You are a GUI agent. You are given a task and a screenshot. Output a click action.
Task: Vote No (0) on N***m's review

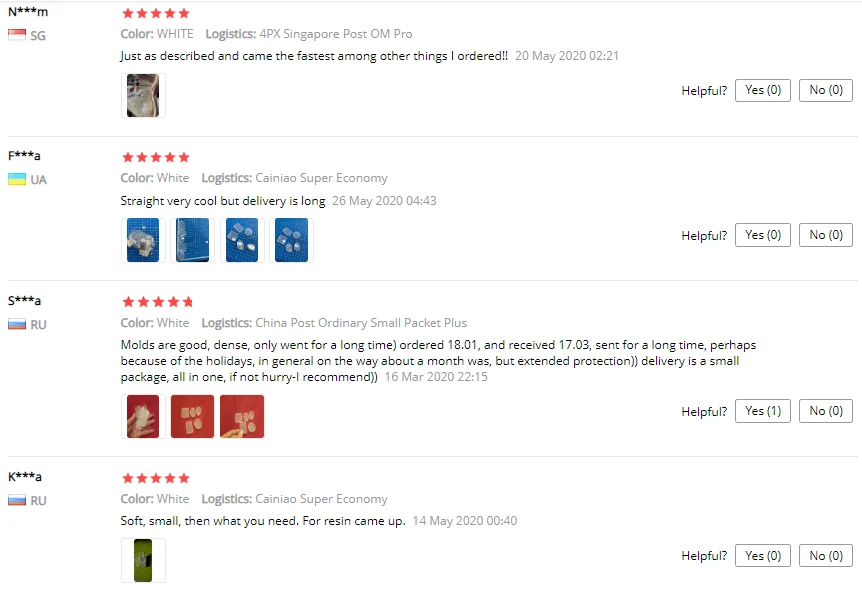(x=826, y=90)
